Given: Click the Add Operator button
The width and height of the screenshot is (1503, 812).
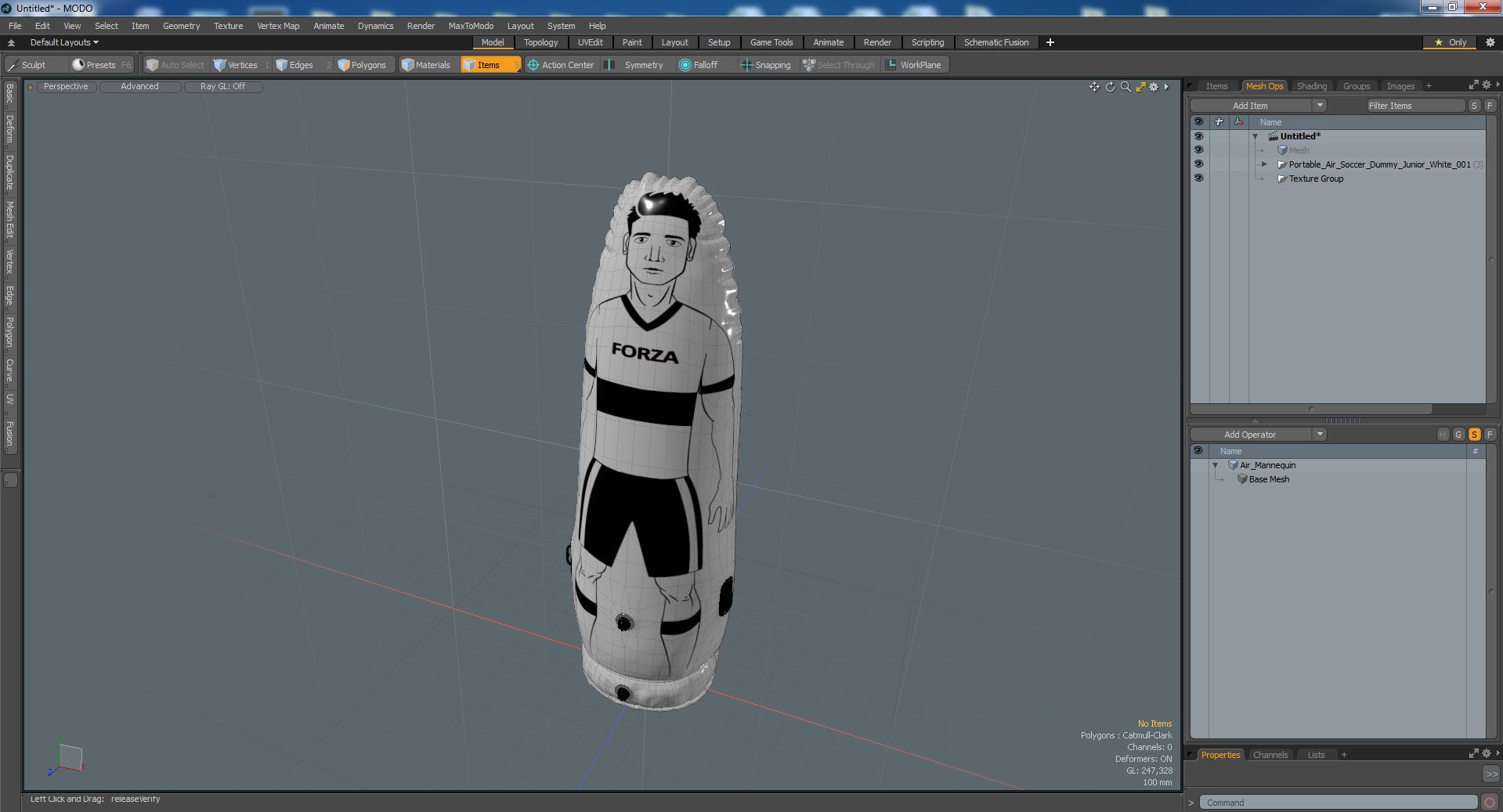Looking at the screenshot, I should pyautogui.click(x=1251, y=435).
